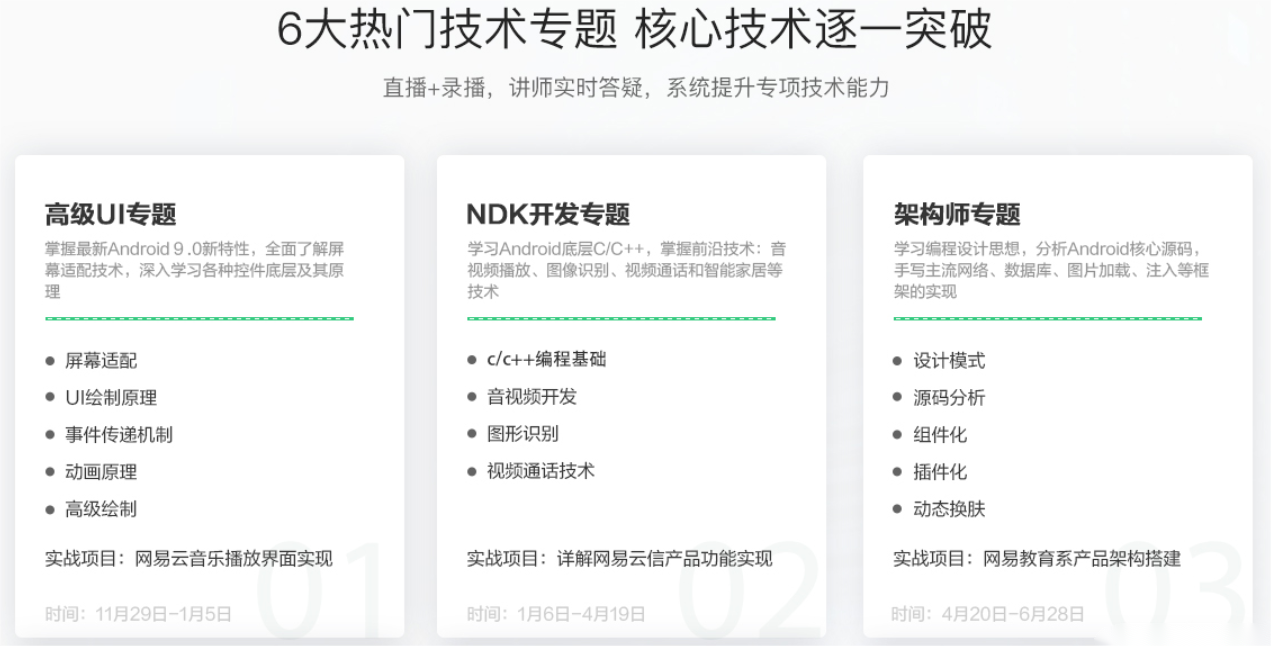Click the 视频通话技术 list entry
1271x646 pixels.
click(541, 471)
